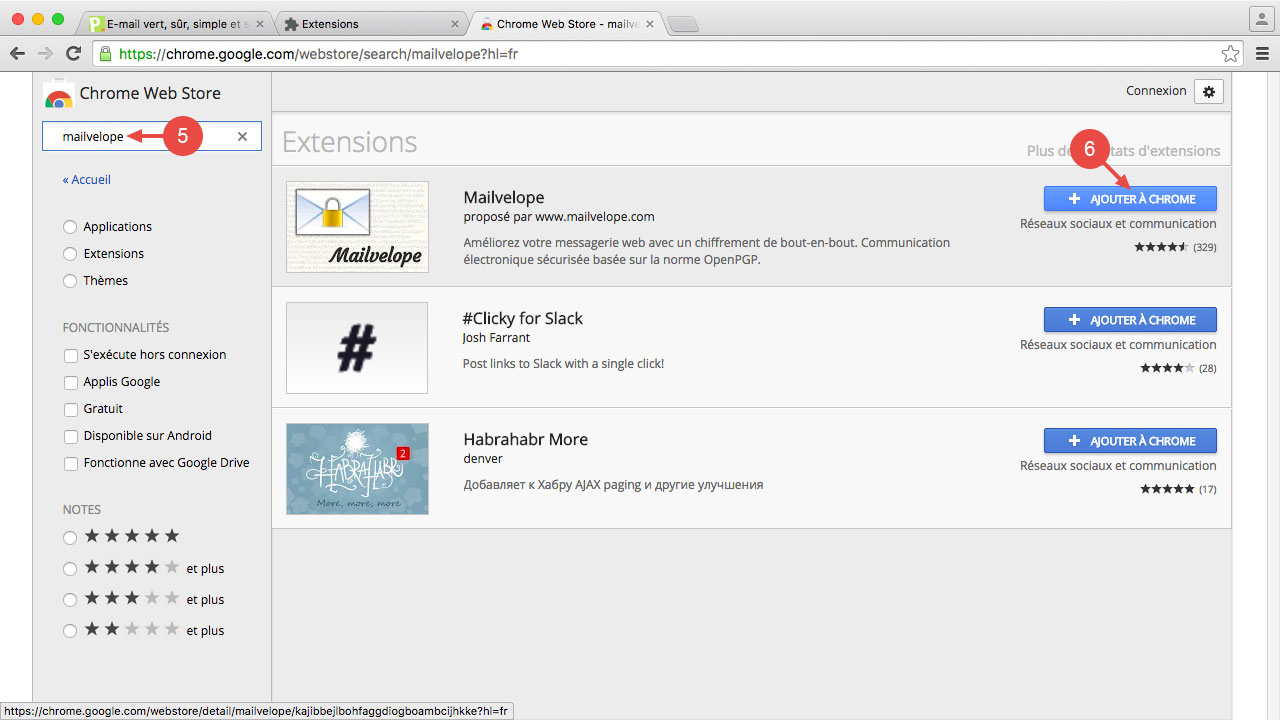Screen dimensions: 1280x720
Task: Select the five-star rating filter
Action: (70, 537)
